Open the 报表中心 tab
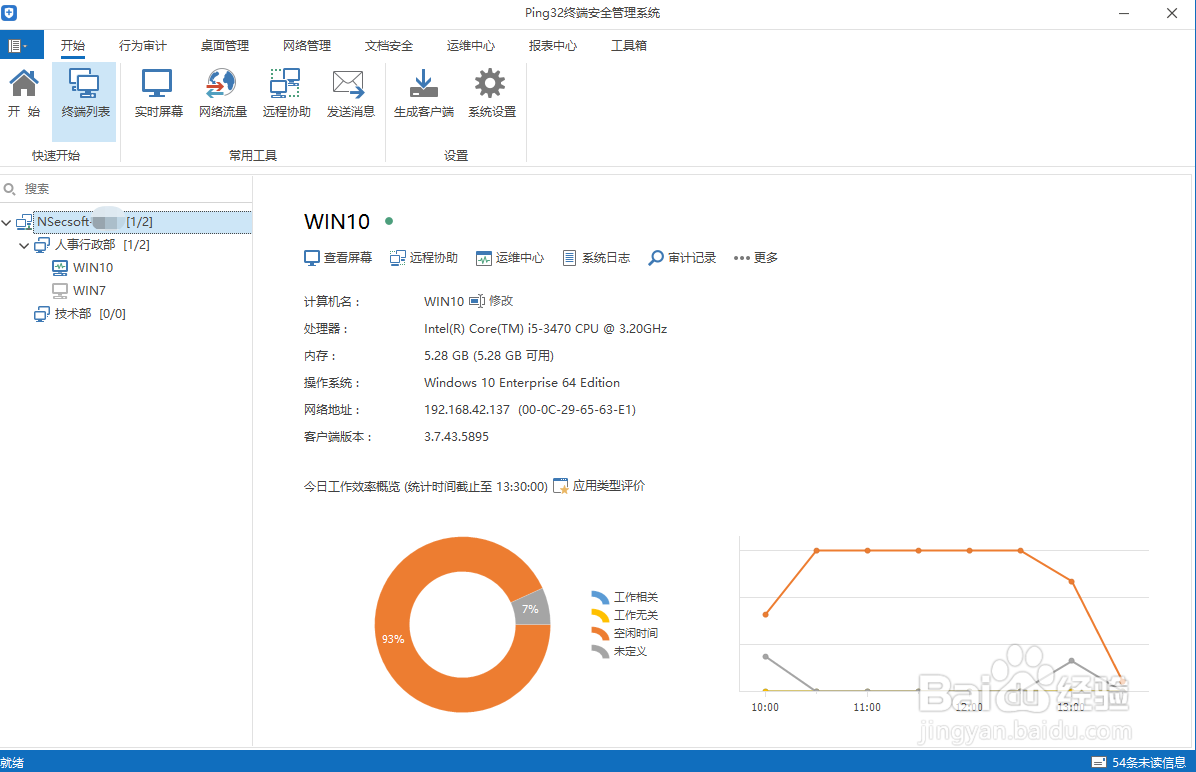 552,46
